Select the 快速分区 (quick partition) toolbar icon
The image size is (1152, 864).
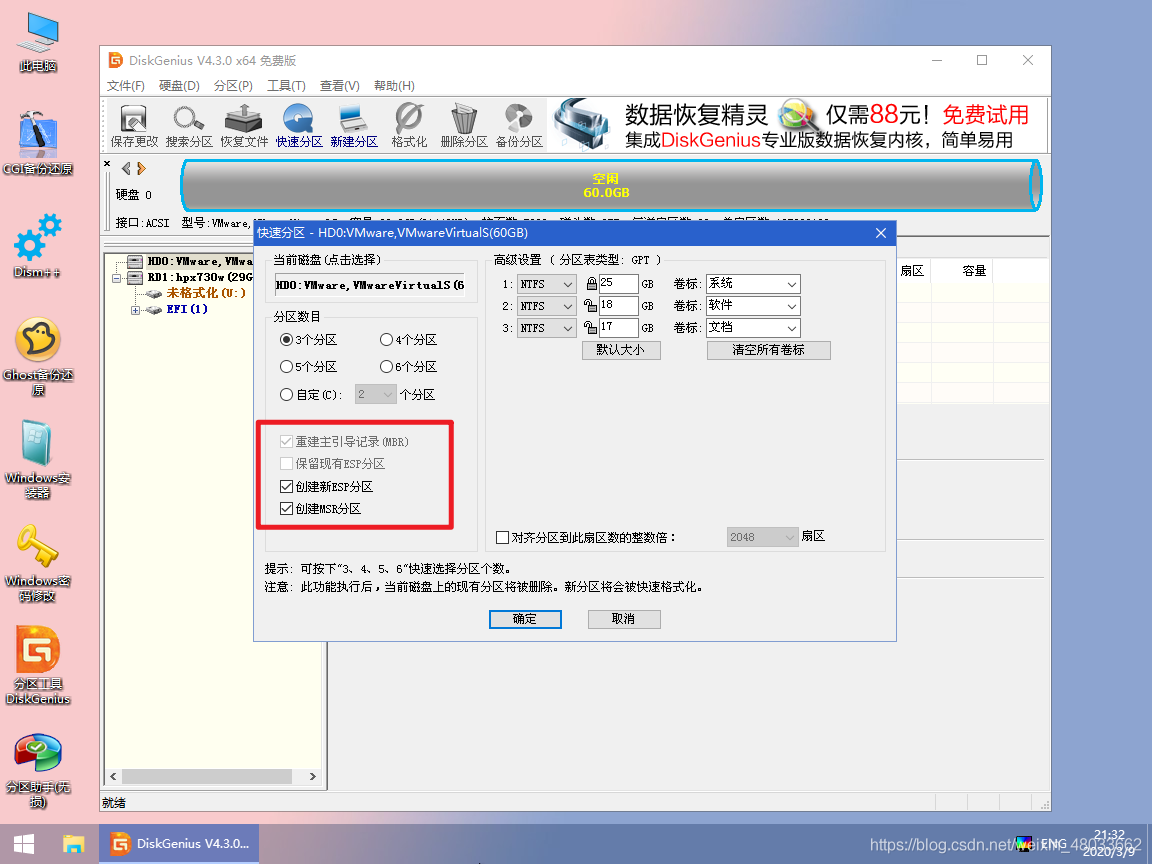[x=299, y=126]
